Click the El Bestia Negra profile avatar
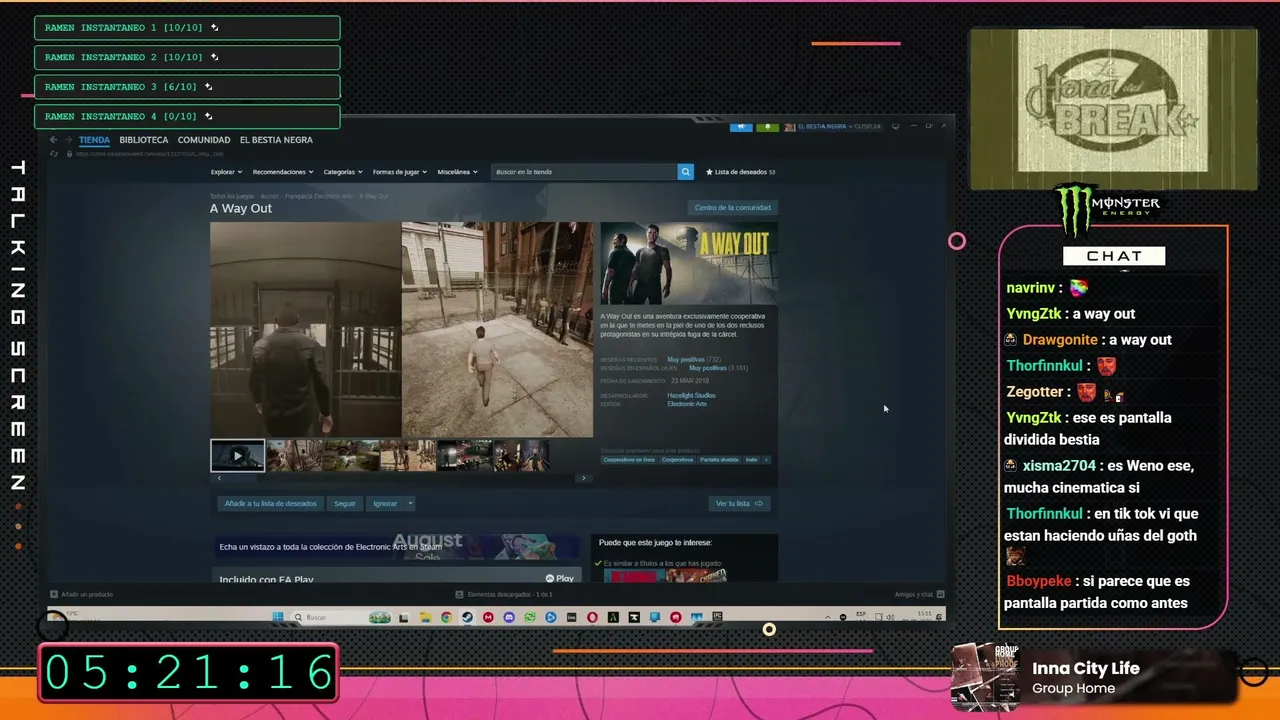This screenshot has width=1280, height=720. [x=789, y=127]
